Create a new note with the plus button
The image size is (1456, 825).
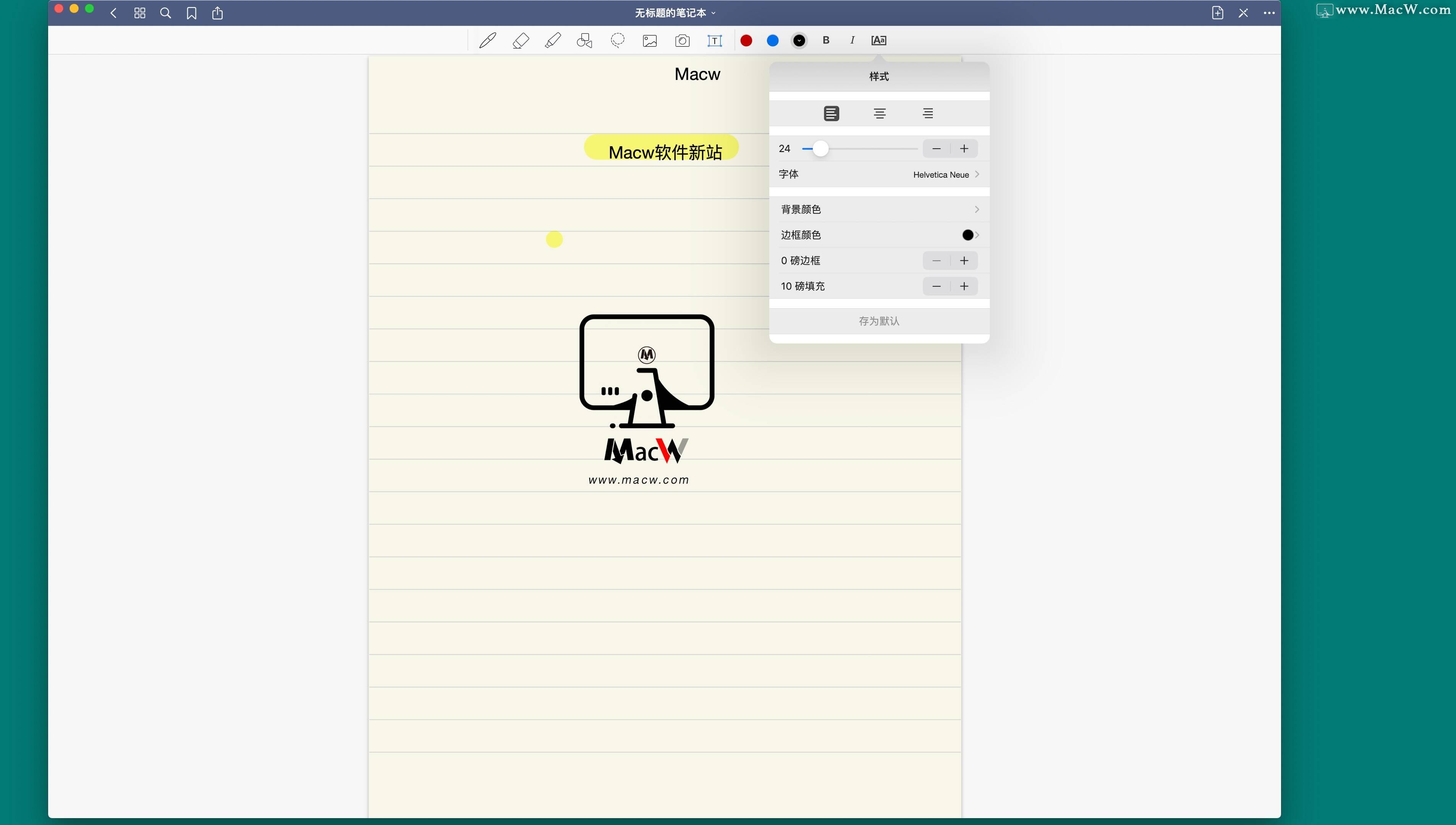[x=1218, y=13]
